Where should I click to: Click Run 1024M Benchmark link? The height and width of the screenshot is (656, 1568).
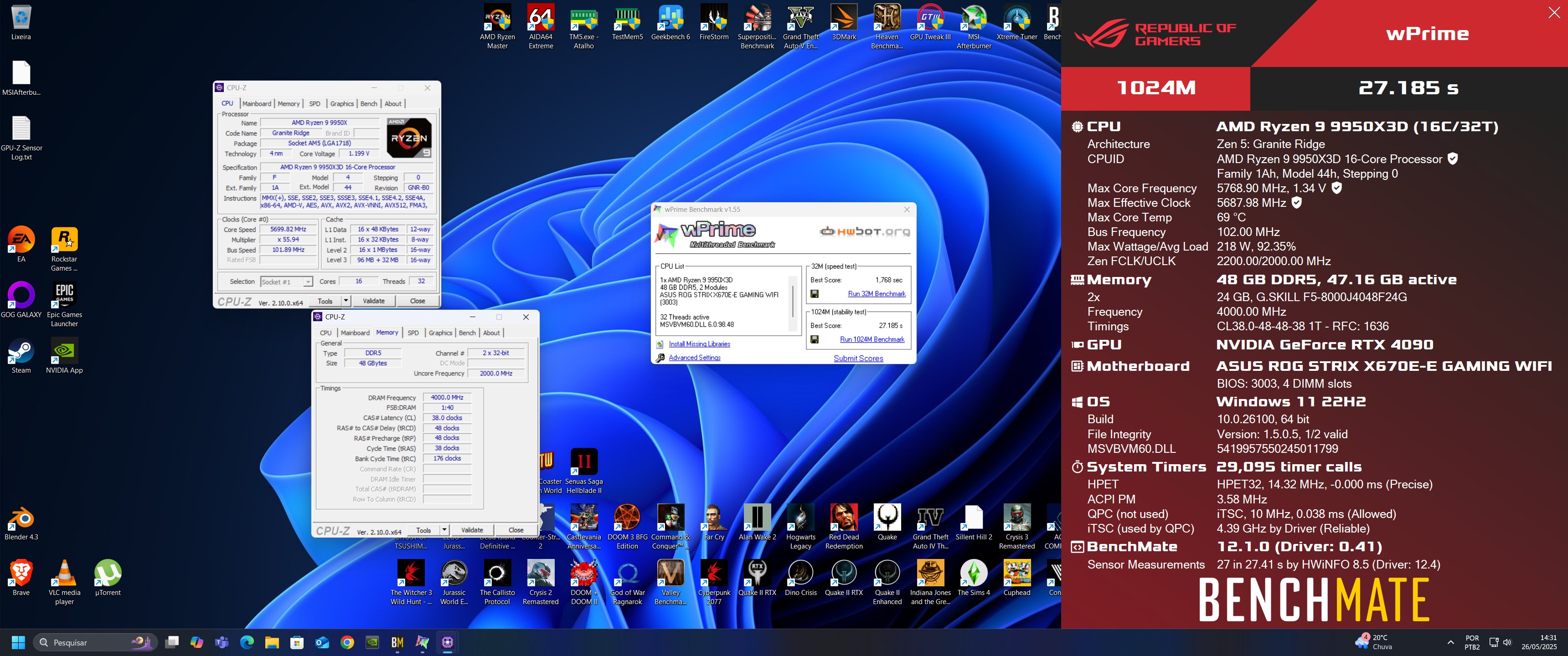coord(872,339)
